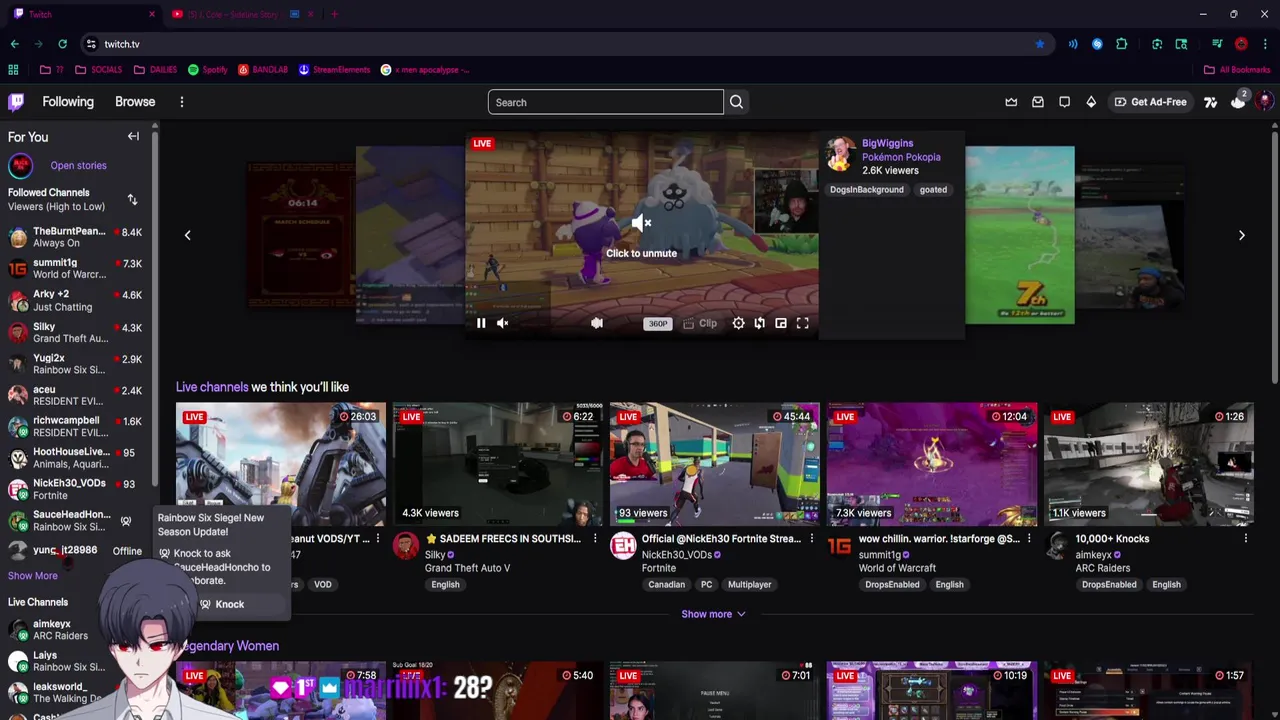Open the All Bookmarks folder

1237,70
